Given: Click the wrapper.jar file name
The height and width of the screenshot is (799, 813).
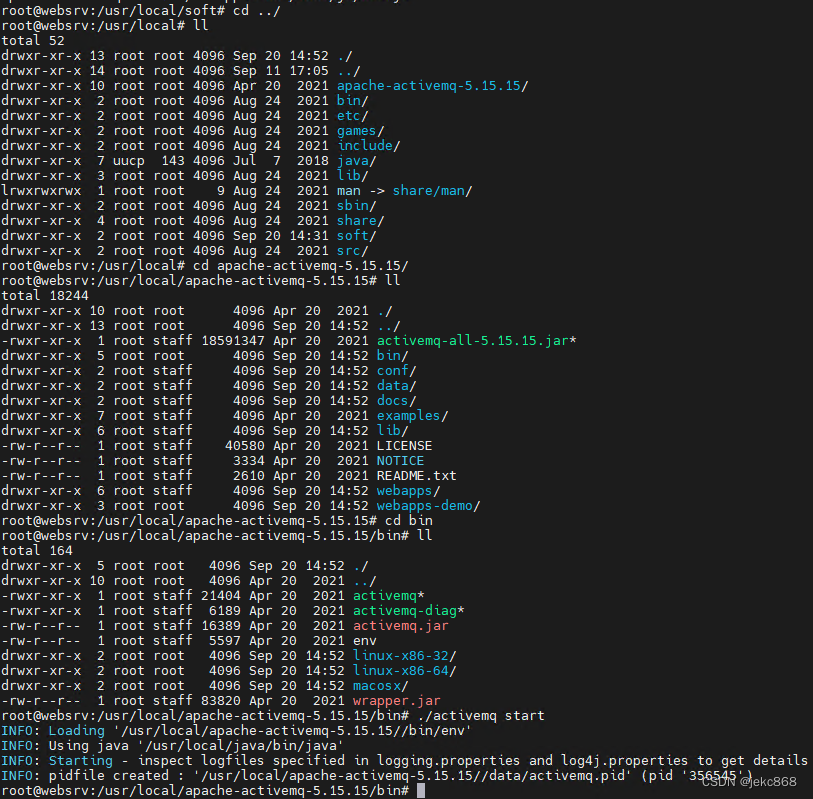Looking at the screenshot, I should pyautogui.click(x=396, y=701).
